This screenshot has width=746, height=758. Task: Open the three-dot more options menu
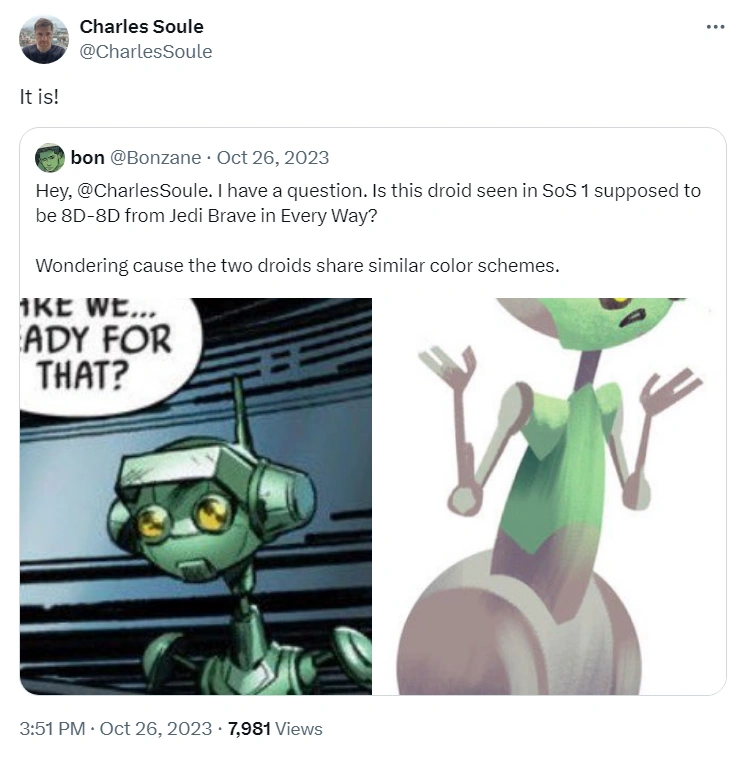pos(715,27)
